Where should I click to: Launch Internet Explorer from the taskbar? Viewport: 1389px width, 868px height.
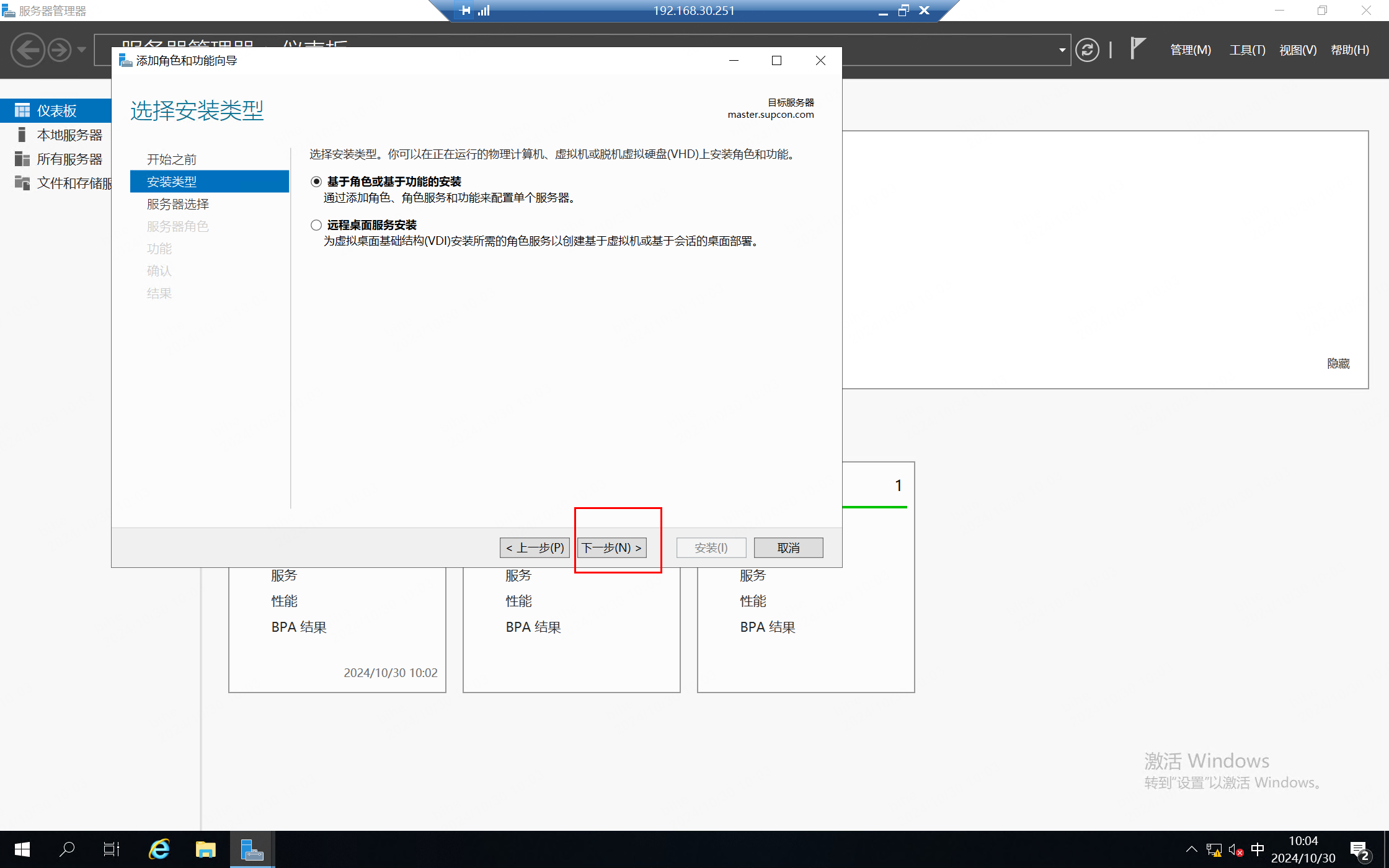click(x=159, y=849)
